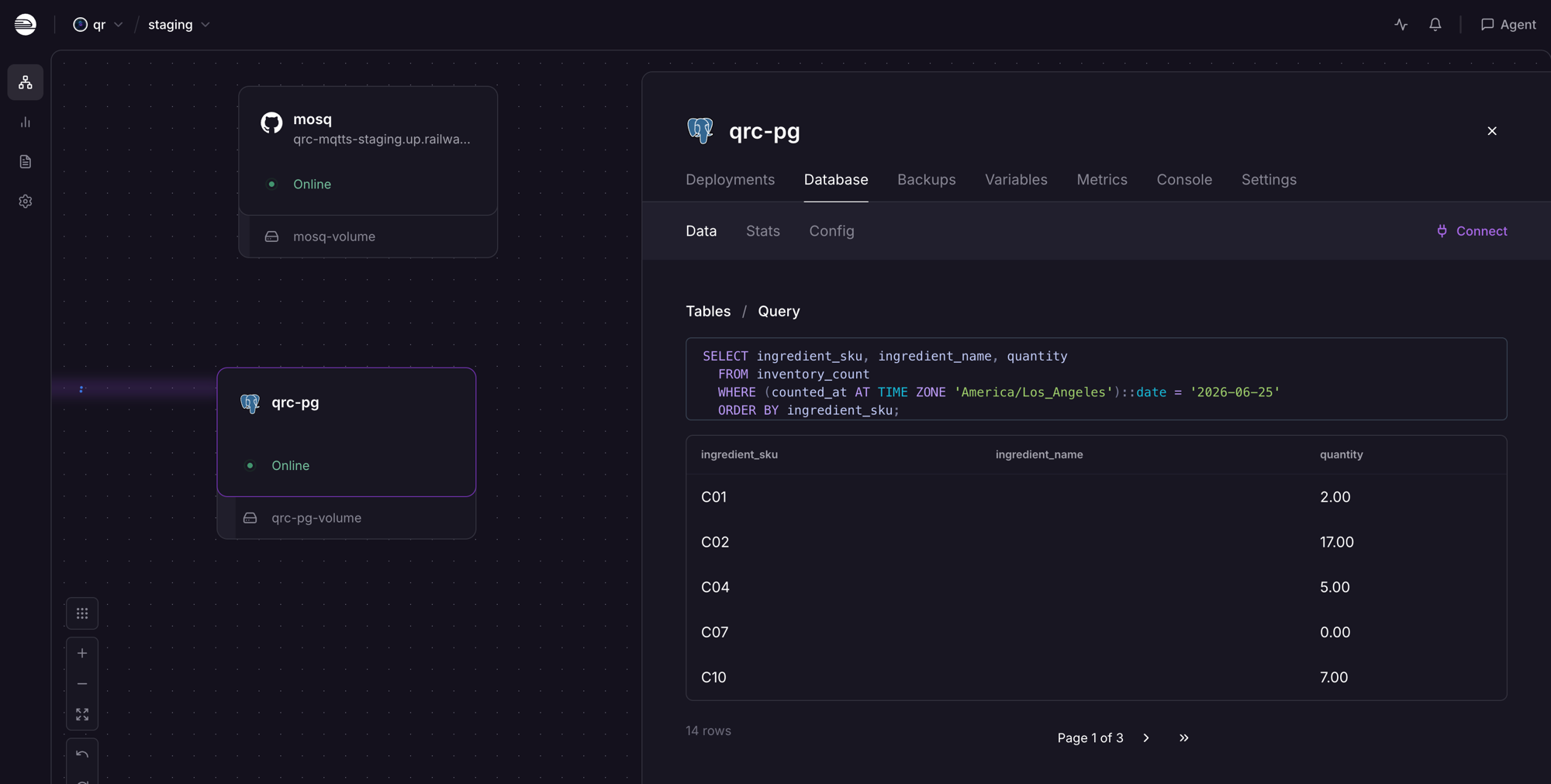1551x784 pixels.
Task: Open the Railway logo home
Action: [x=25, y=25]
